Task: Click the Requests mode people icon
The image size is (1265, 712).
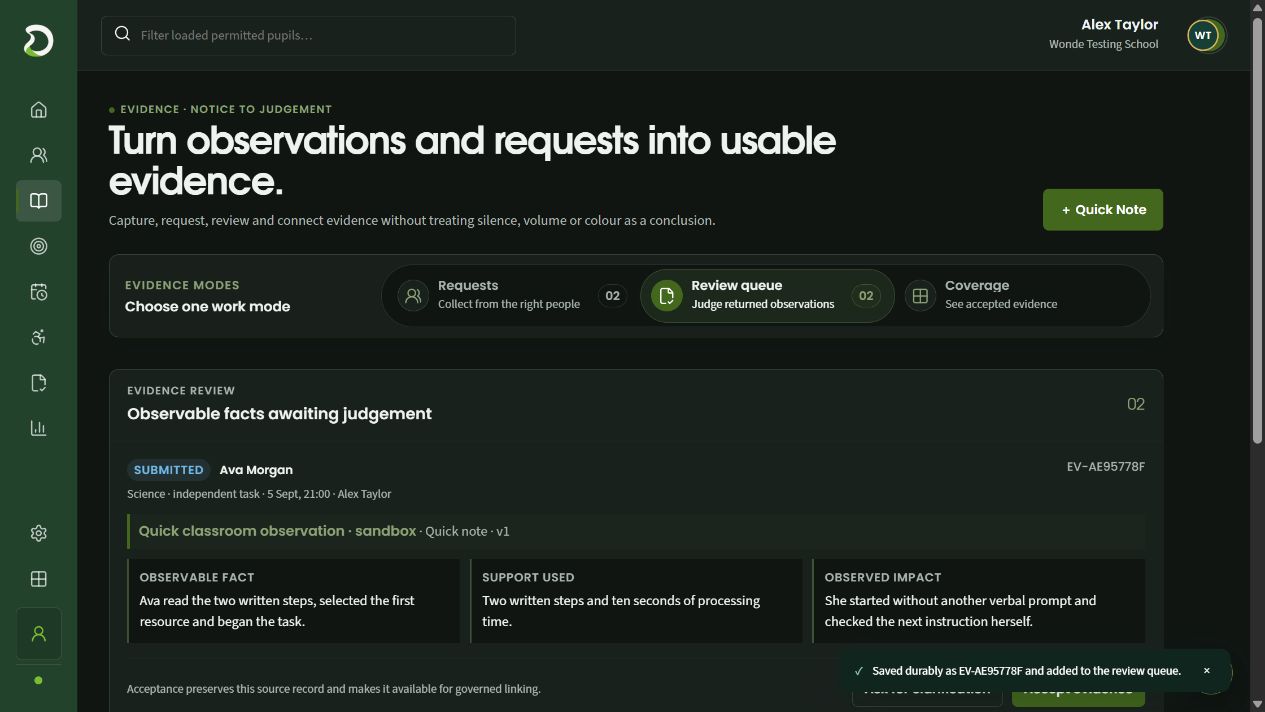Action: coord(413,295)
